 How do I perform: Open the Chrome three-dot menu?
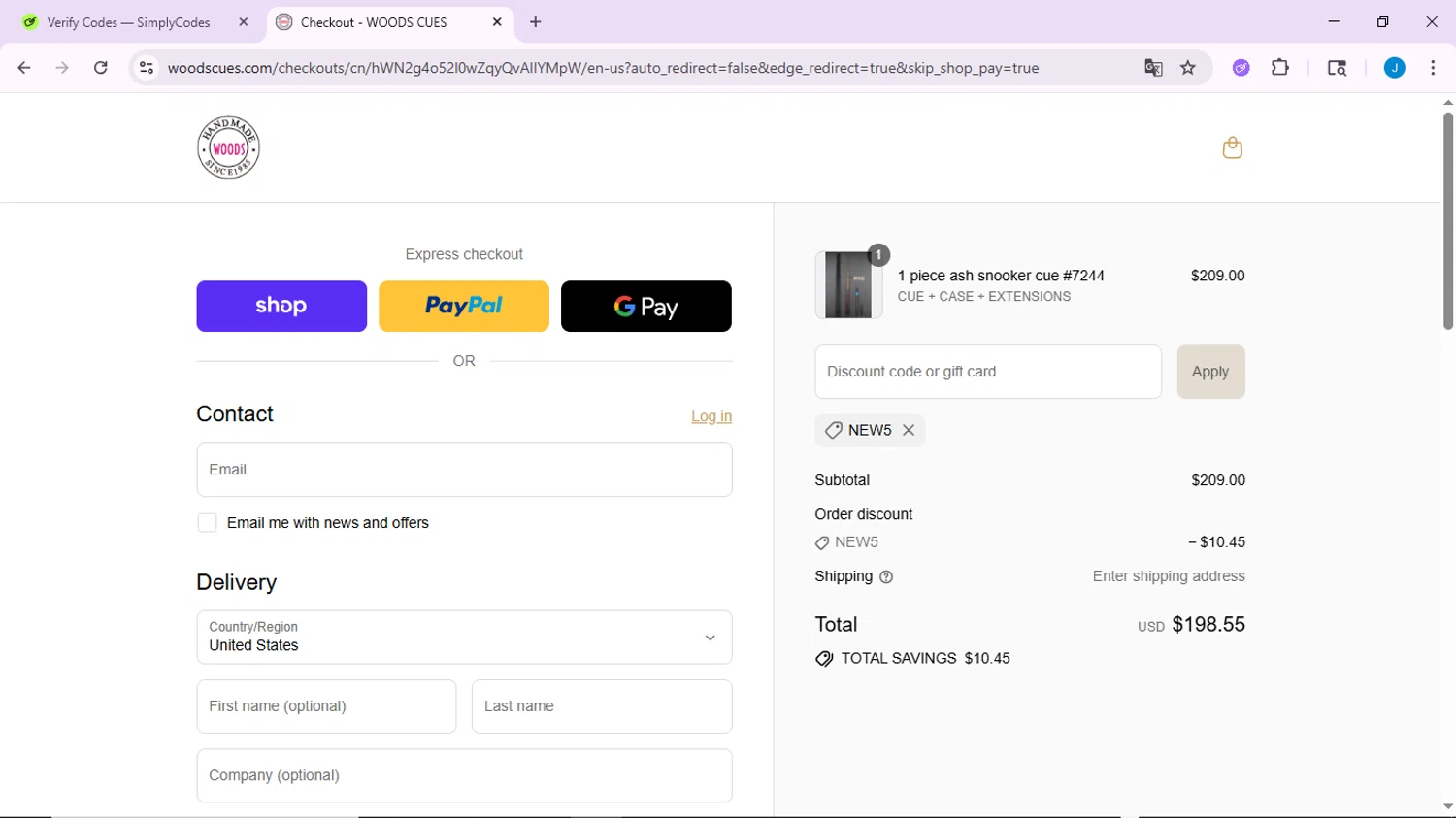(x=1433, y=68)
